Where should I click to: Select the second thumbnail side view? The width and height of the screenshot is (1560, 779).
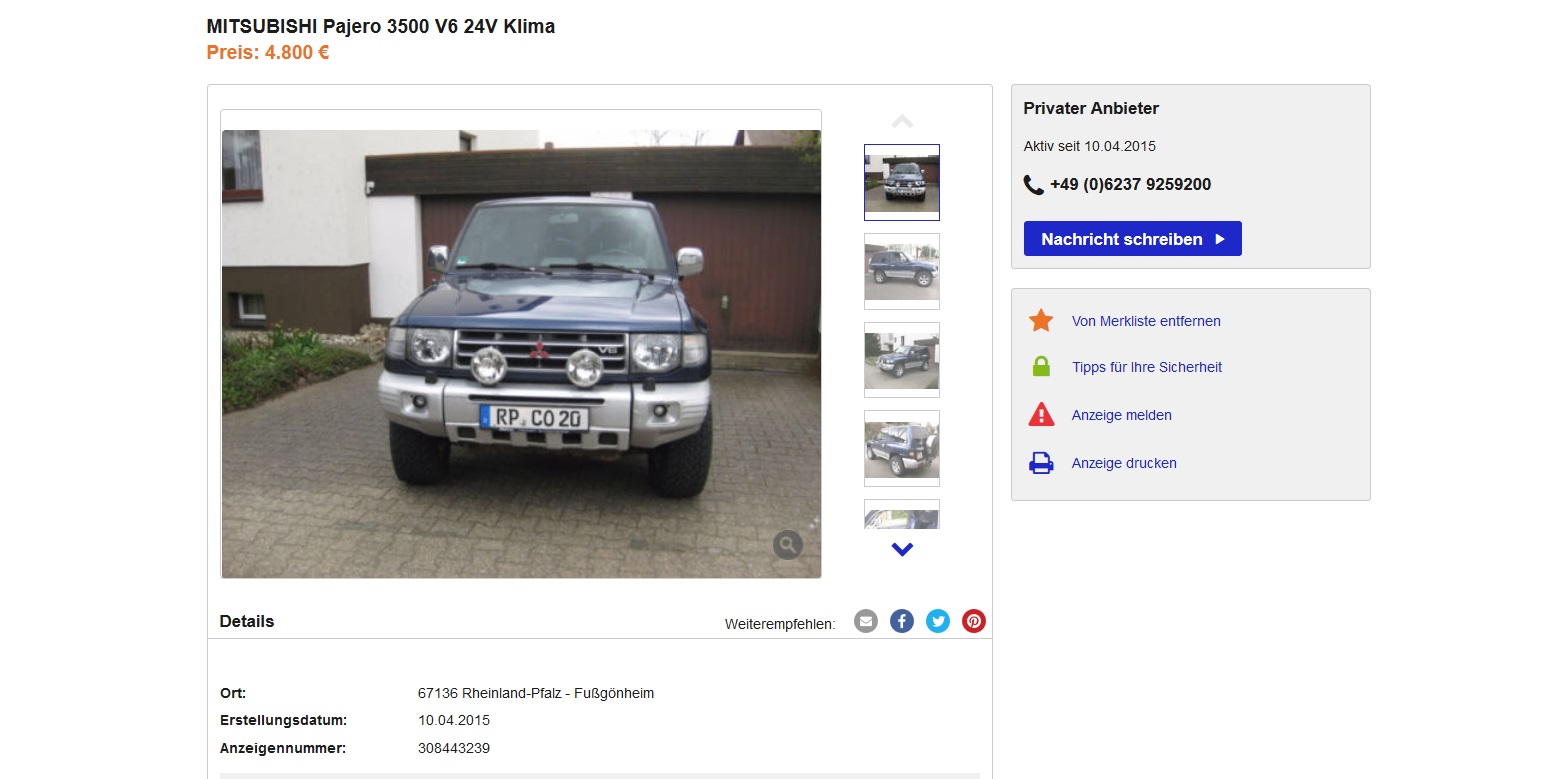point(902,271)
